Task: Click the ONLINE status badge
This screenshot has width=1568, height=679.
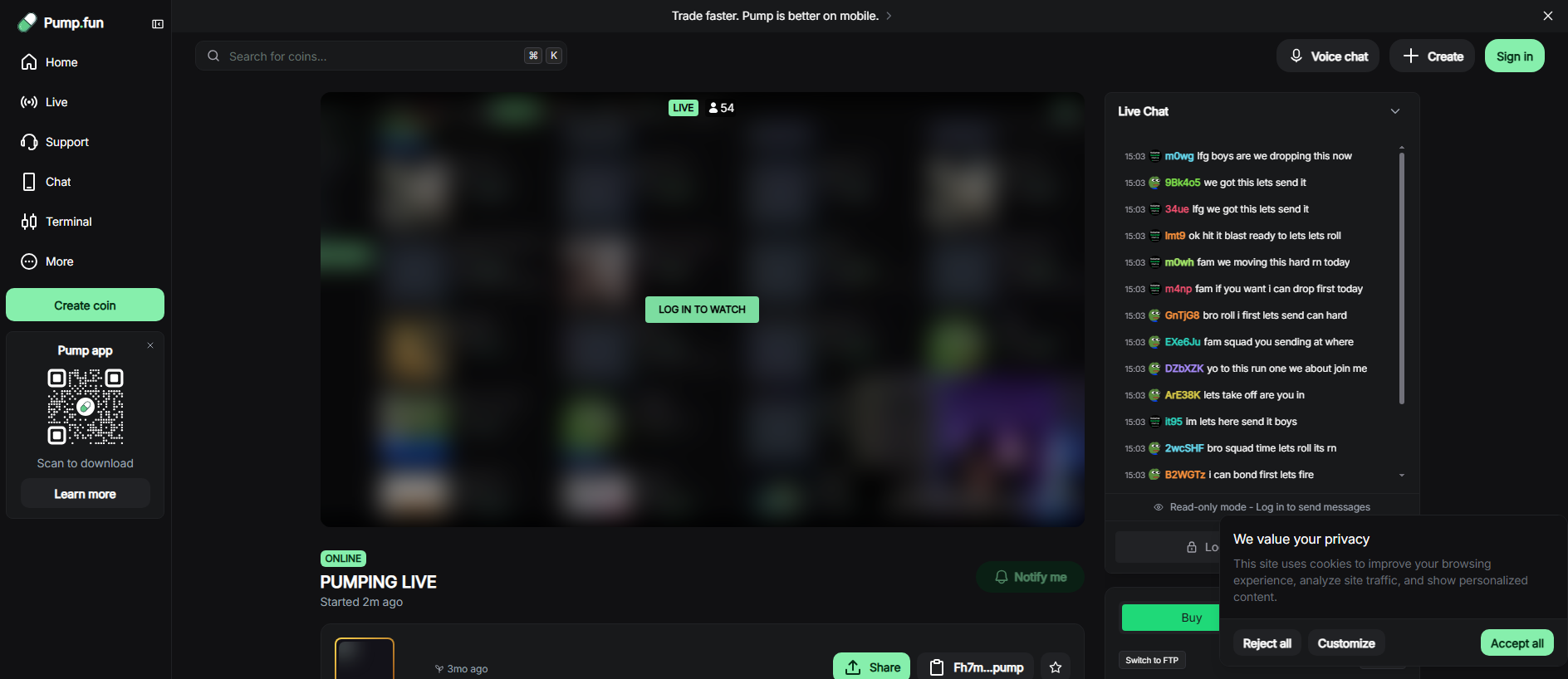Action: [x=343, y=559]
